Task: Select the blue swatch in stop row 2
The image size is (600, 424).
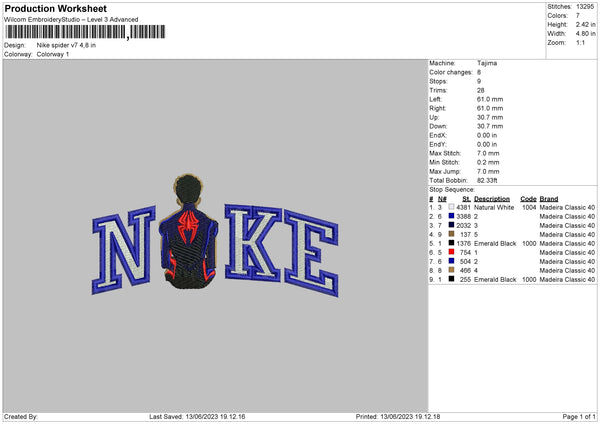Action: [x=452, y=216]
